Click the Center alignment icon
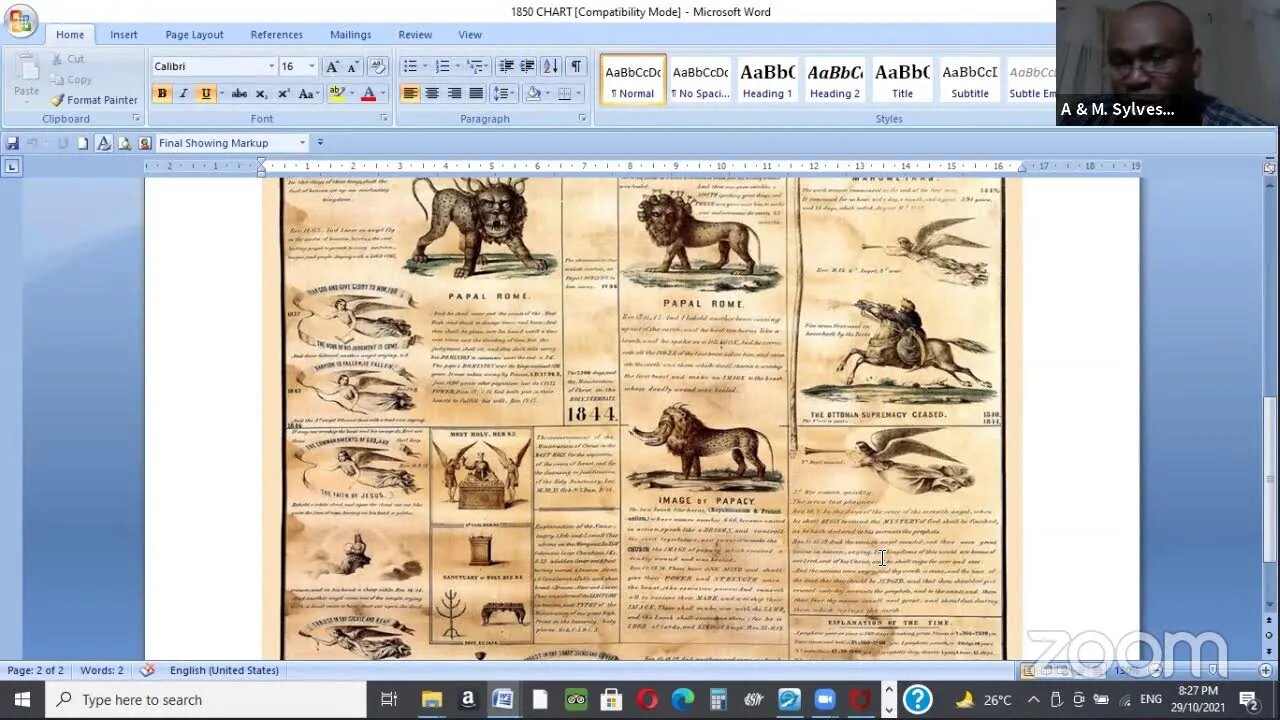The width and height of the screenshot is (1280, 720). coord(432,93)
